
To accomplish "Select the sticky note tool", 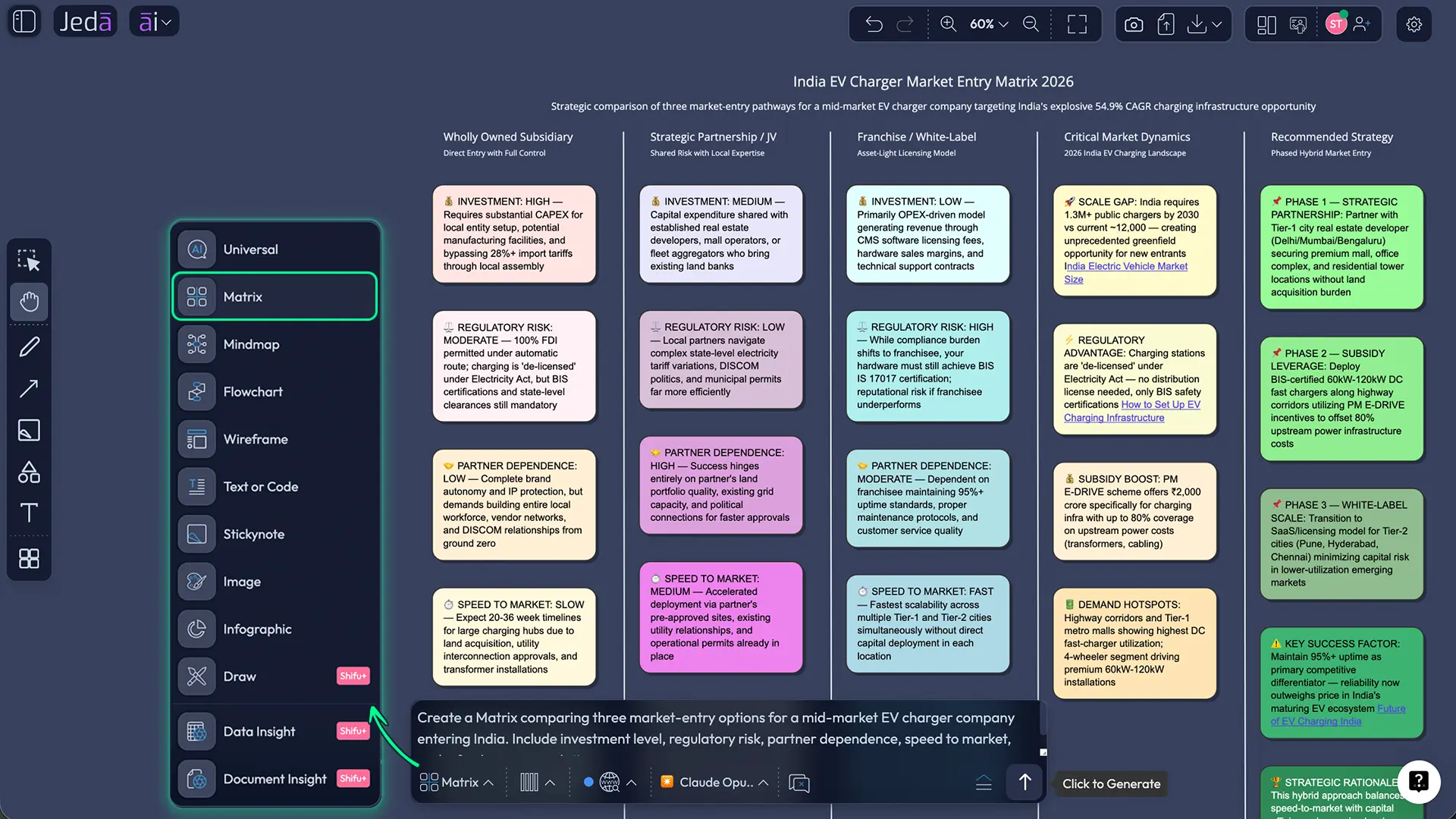I will 29,430.
